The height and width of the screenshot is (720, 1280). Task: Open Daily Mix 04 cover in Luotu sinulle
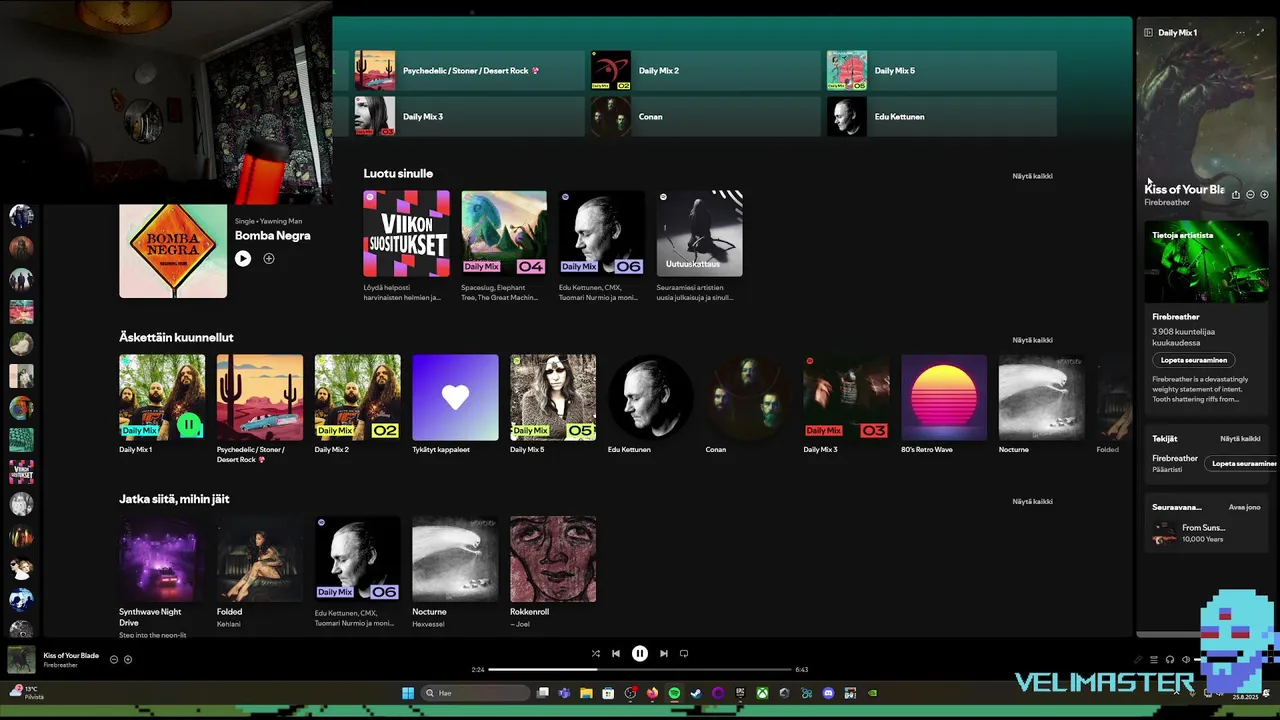coord(504,234)
